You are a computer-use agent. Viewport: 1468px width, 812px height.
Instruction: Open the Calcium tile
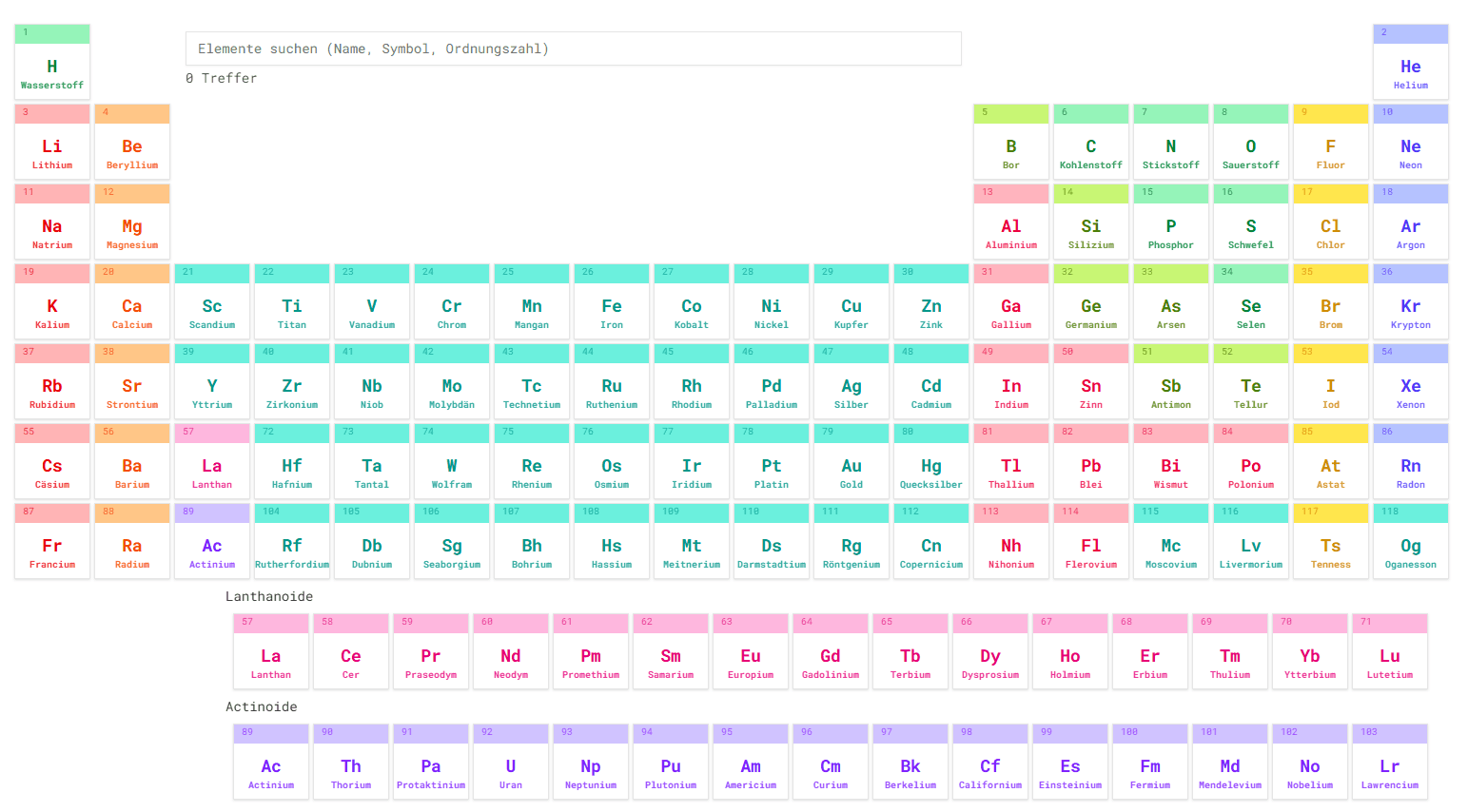[132, 301]
